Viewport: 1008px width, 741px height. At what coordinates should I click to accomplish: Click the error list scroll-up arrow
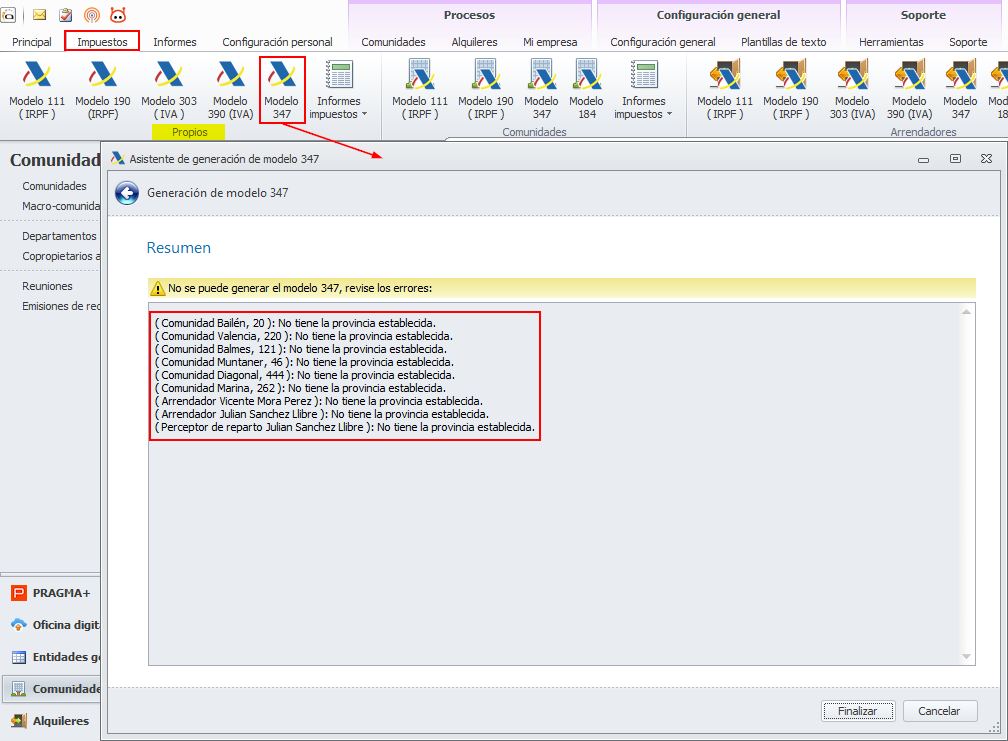(966, 312)
